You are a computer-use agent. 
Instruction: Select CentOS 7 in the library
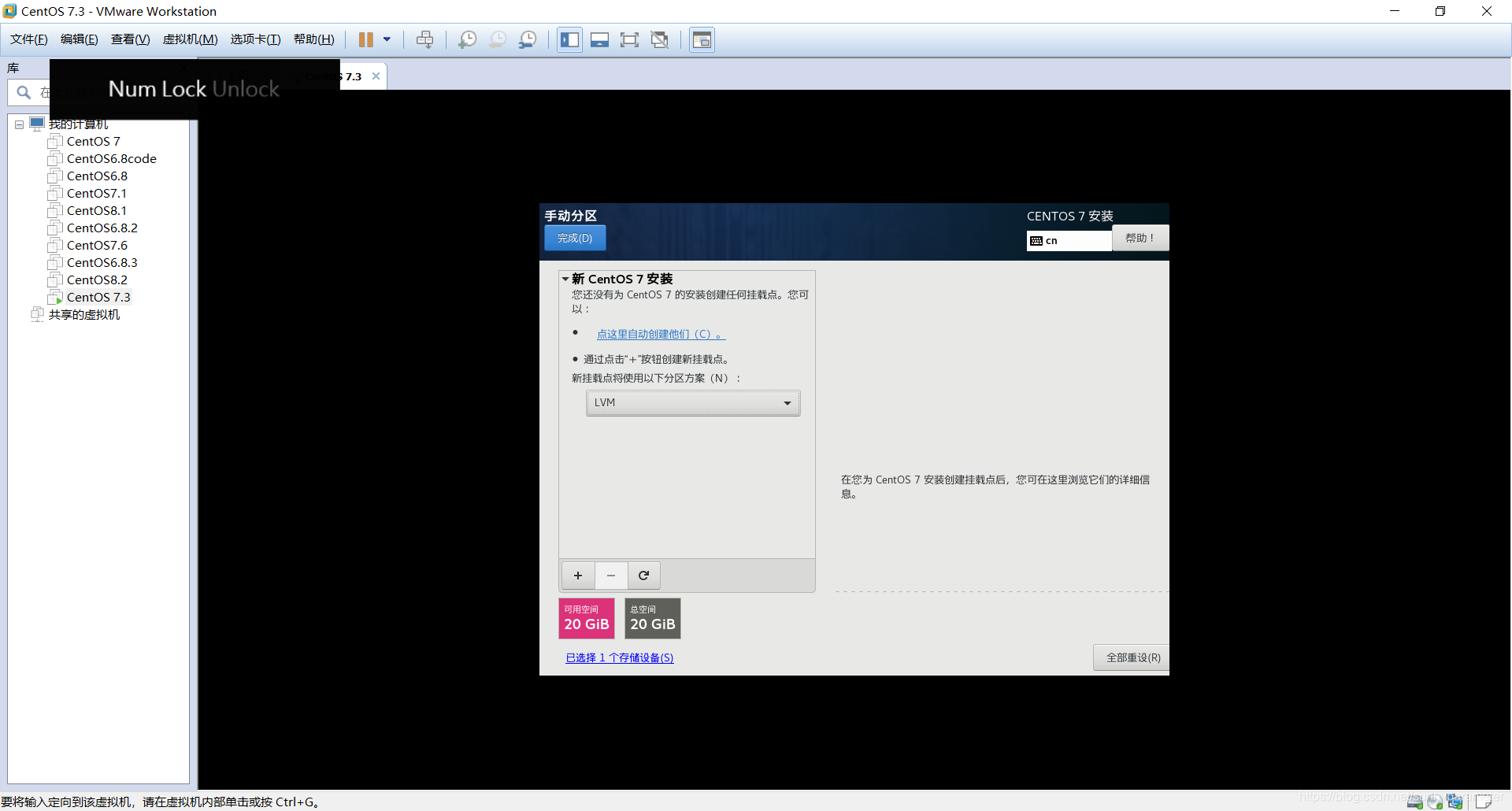pyautogui.click(x=93, y=142)
